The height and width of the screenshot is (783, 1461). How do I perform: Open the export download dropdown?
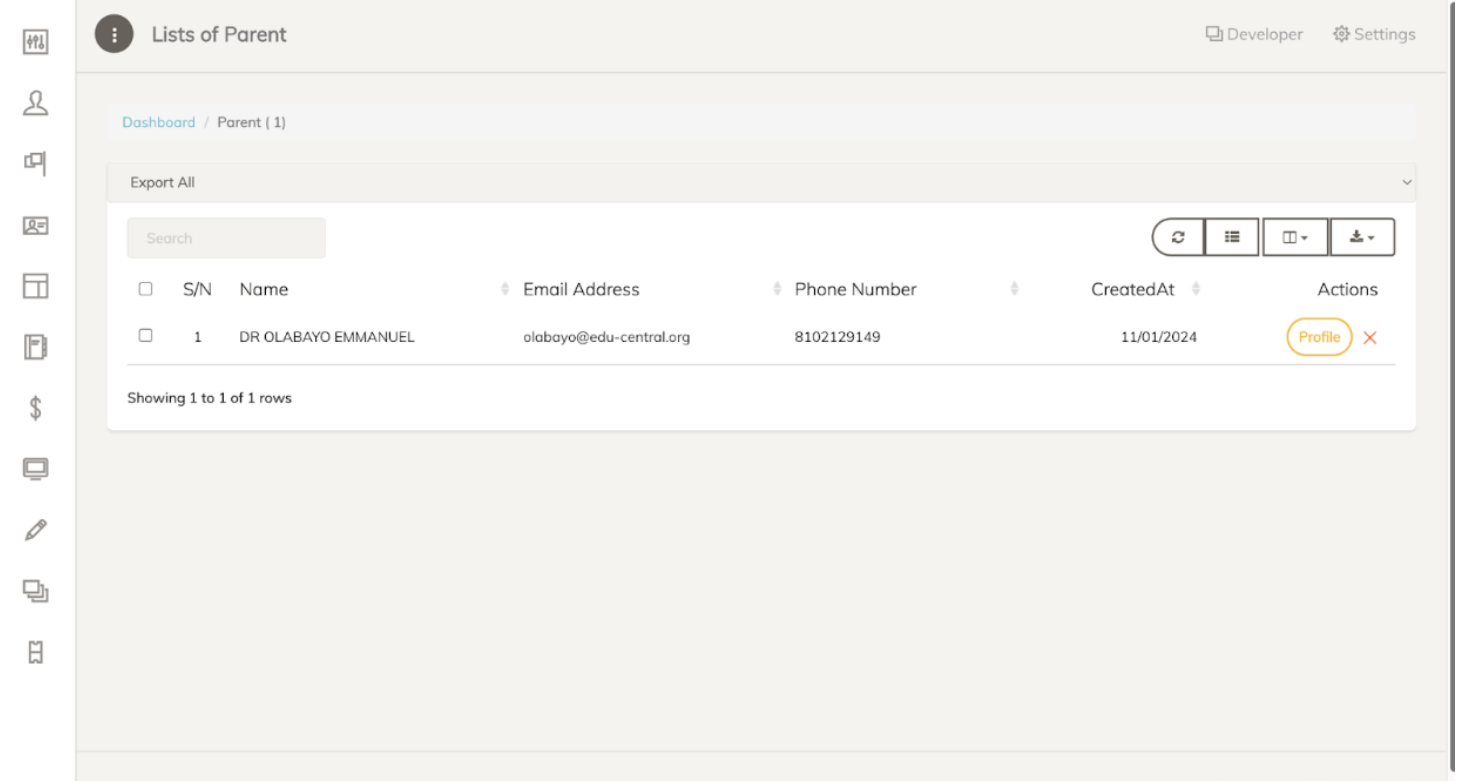pyautogui.click(x=1362, y=238)
